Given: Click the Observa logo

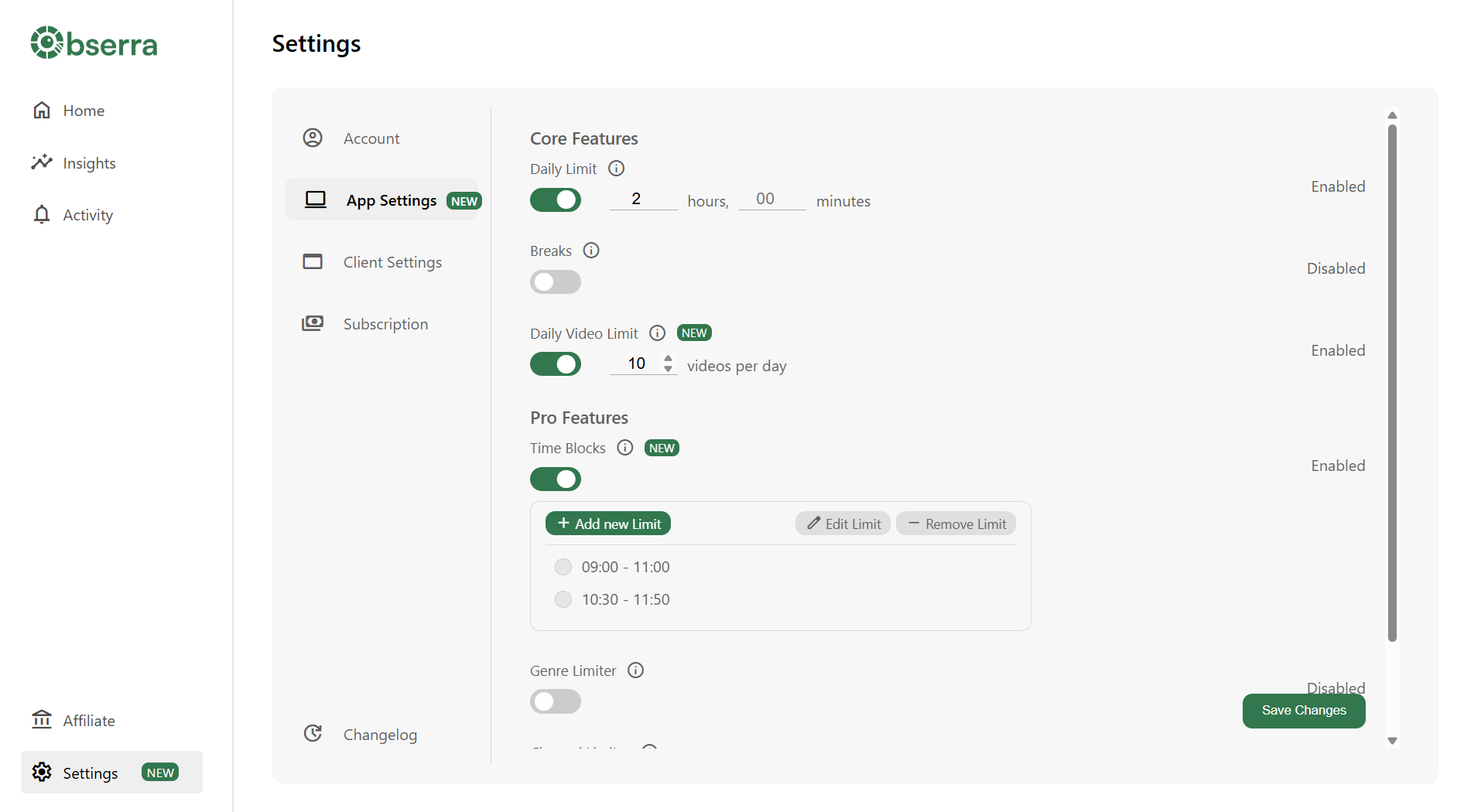Looking at the screenshot, I should coord(94,43).
